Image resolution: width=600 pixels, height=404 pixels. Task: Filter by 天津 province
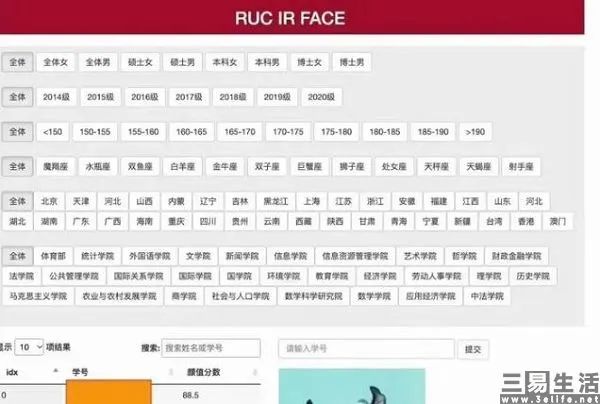pyautogui.click(x=81, y=201)
